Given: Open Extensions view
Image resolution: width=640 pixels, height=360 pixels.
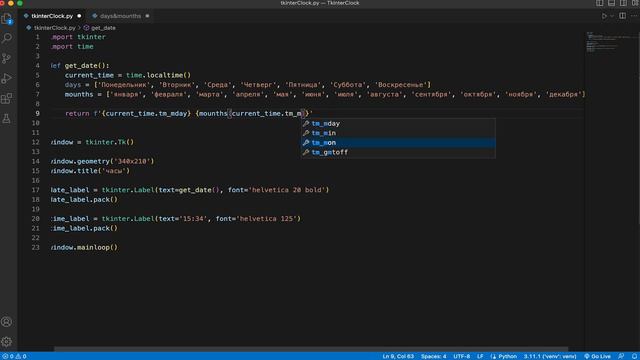Looking at the screenshot, I should [7, 98].
